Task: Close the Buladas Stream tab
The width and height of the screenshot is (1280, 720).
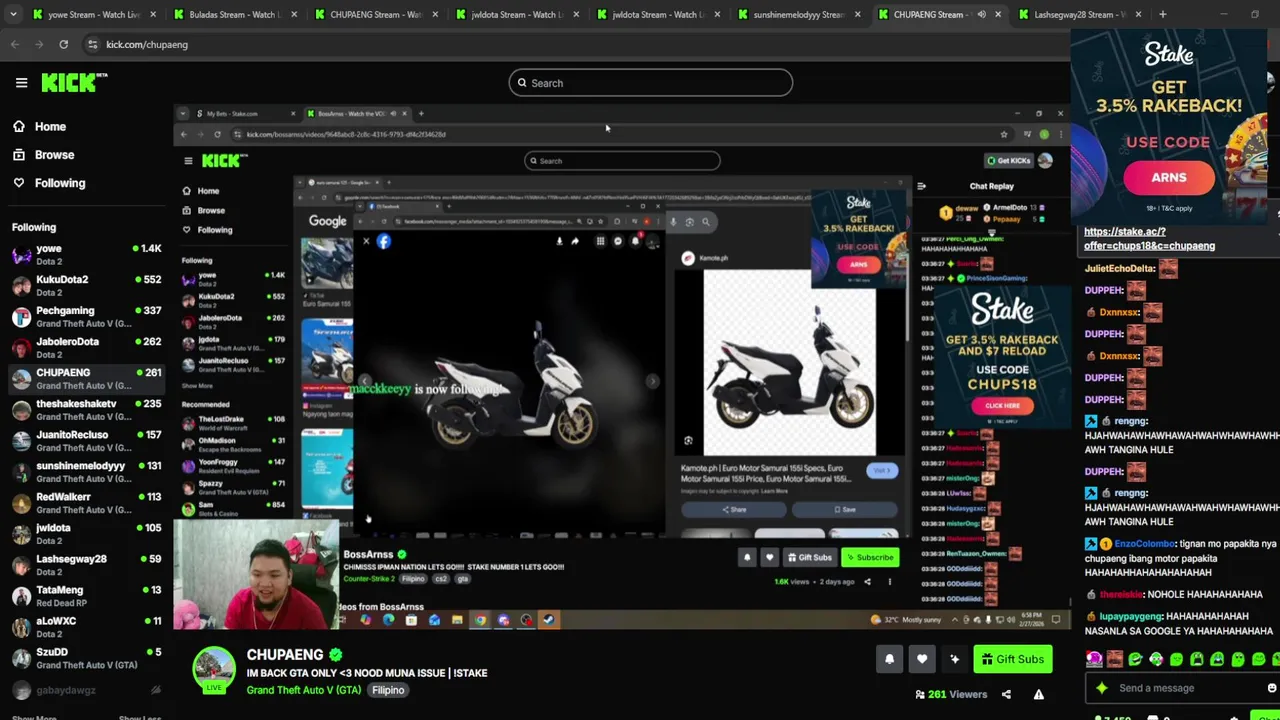Action: click(x=292, y=14)
